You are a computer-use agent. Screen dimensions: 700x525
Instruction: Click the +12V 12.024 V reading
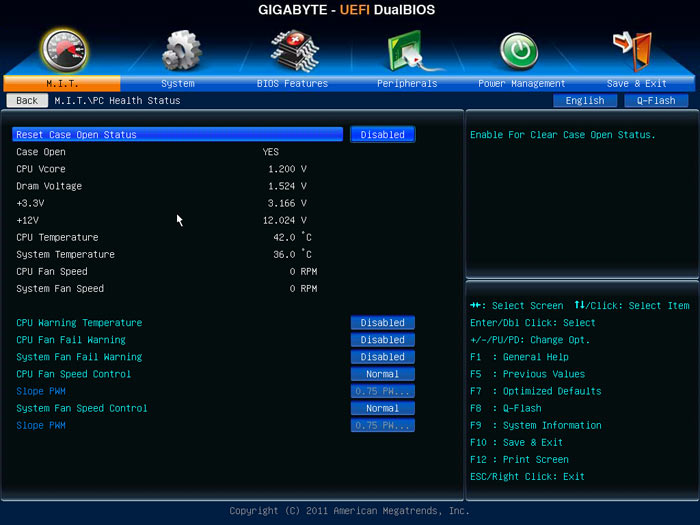coord(285,220)
